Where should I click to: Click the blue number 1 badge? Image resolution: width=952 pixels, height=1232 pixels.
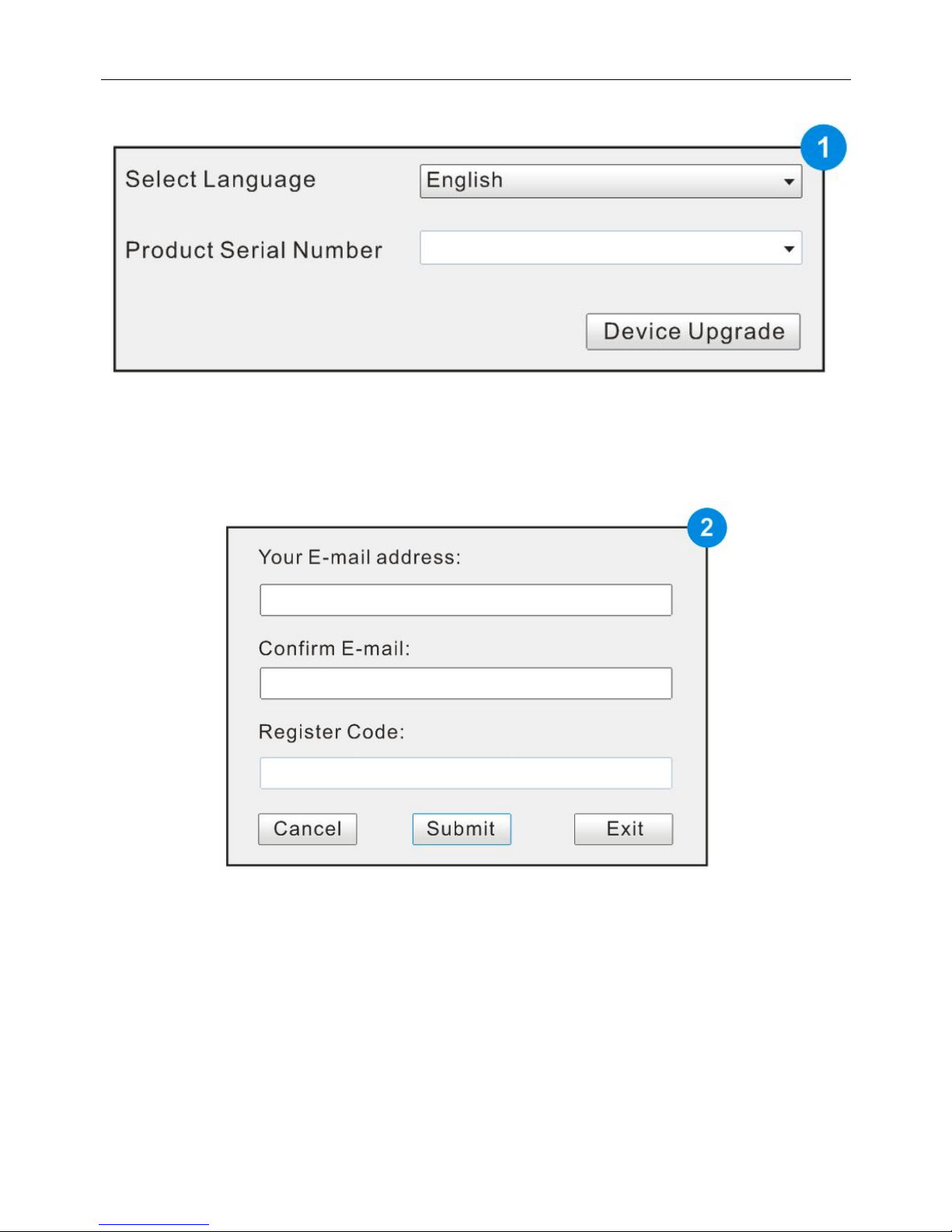(823, 148)
